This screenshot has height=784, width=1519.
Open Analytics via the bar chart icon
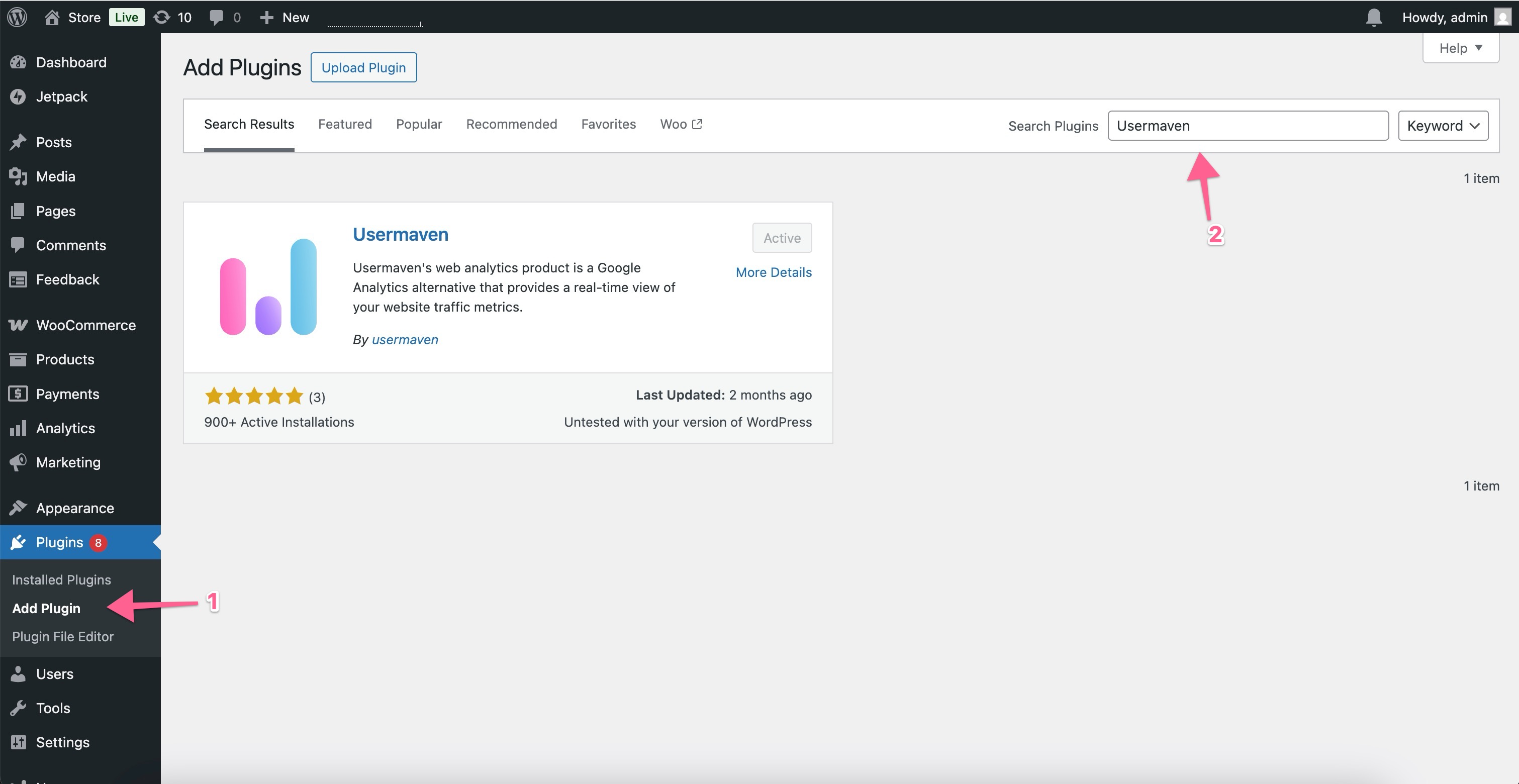(x=18, y=428)
